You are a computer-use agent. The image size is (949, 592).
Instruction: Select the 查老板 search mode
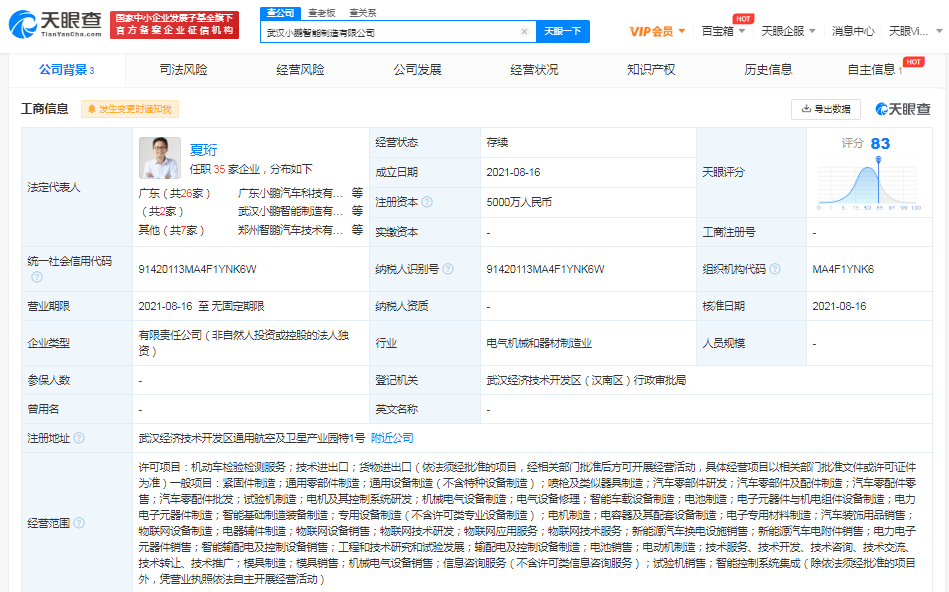pyautogui.click(x=321, y=13)
